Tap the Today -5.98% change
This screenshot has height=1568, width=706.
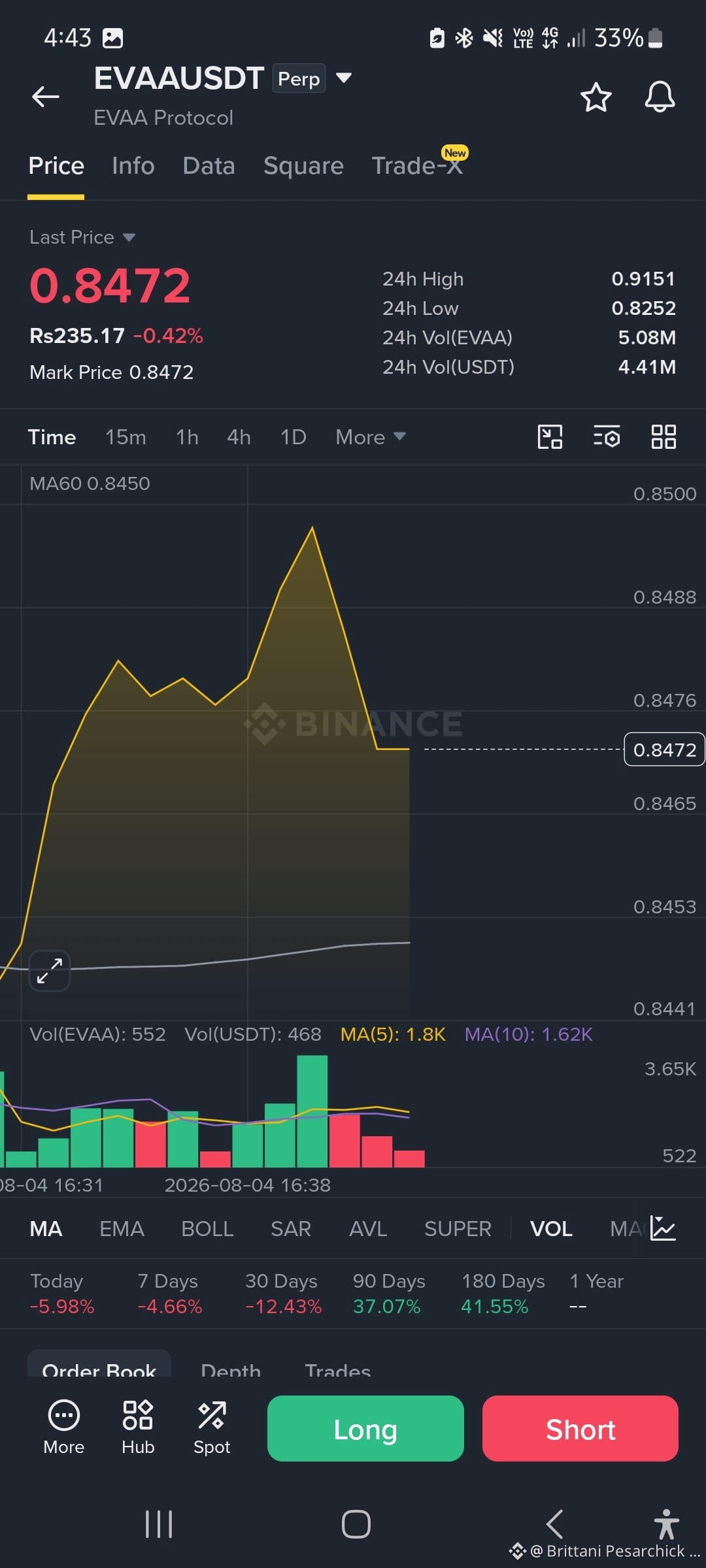click(x=62, y=1294)
